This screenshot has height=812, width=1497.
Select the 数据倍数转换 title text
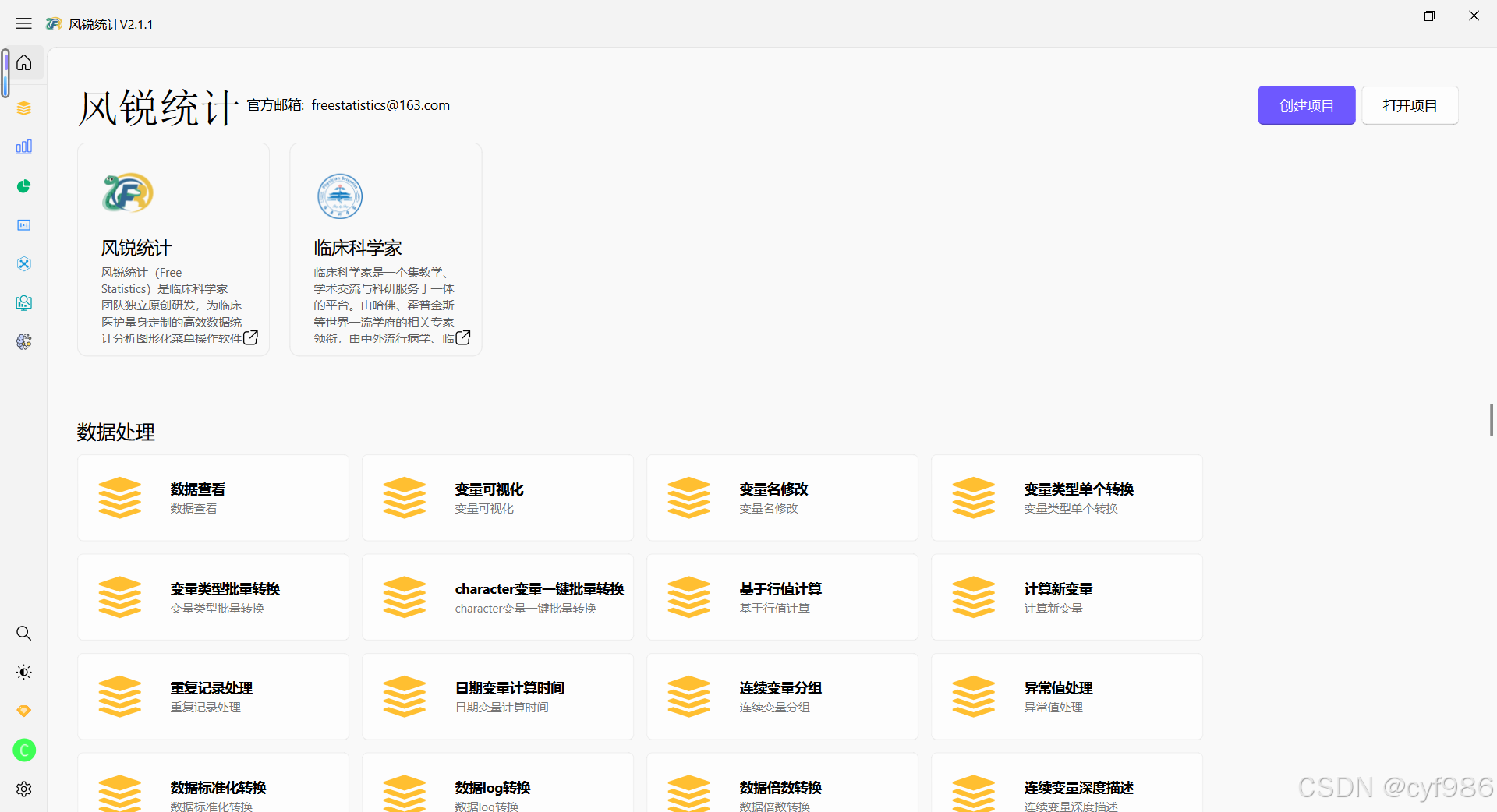780,788
